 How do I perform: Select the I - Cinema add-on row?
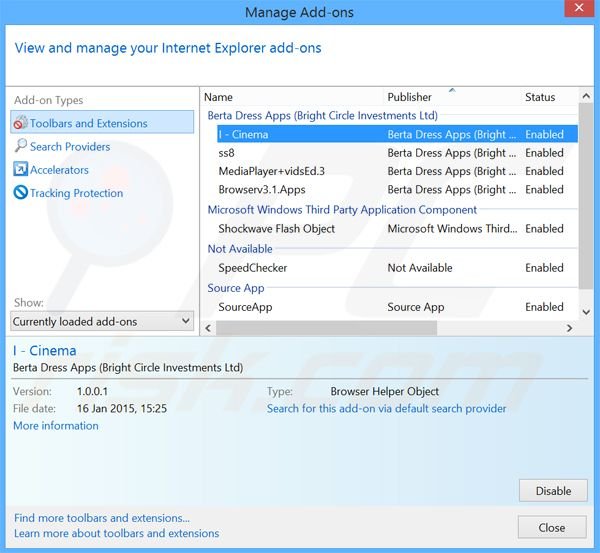(397, 134)
